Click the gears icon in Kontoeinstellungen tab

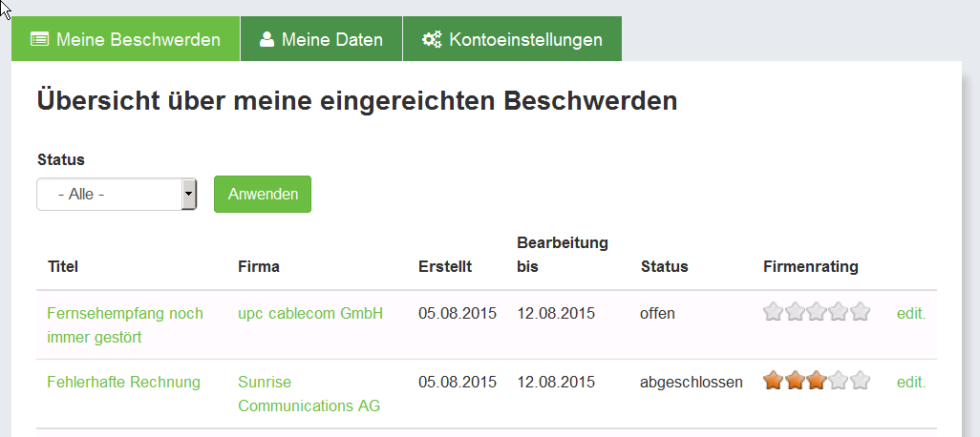(431, 40)
